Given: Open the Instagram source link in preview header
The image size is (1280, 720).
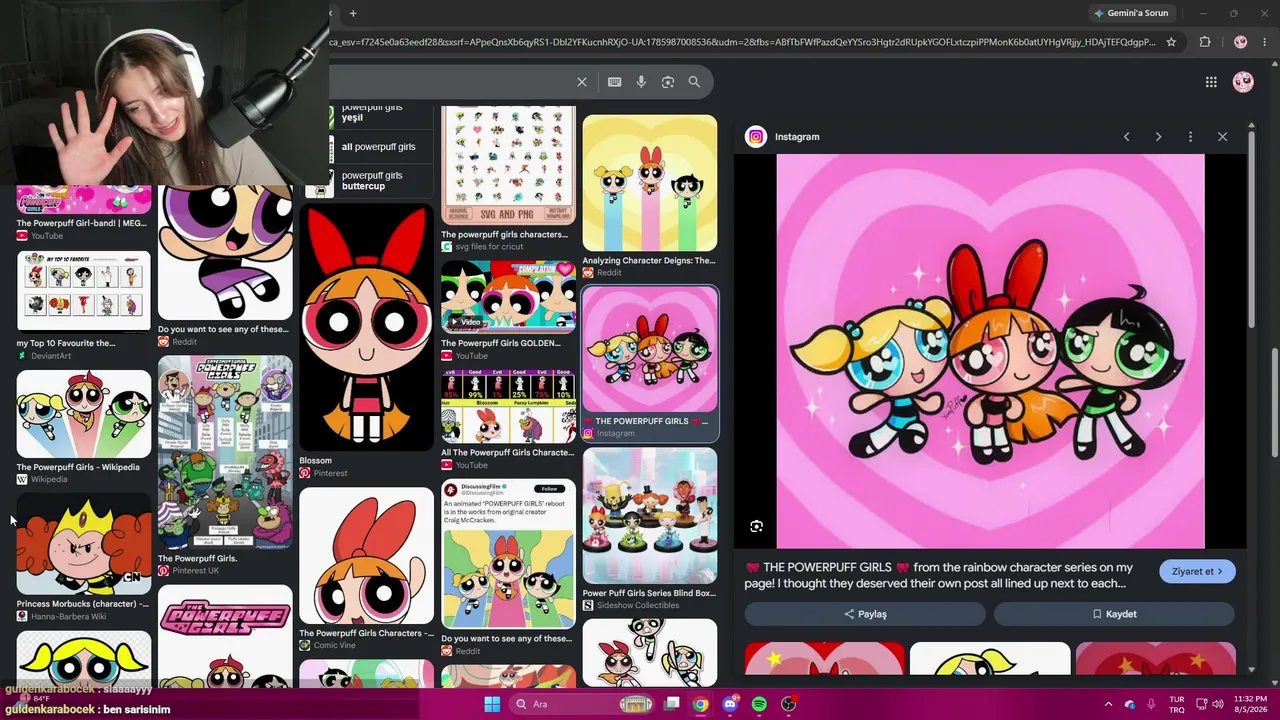Looking at the screenshot, I should 797,137.
